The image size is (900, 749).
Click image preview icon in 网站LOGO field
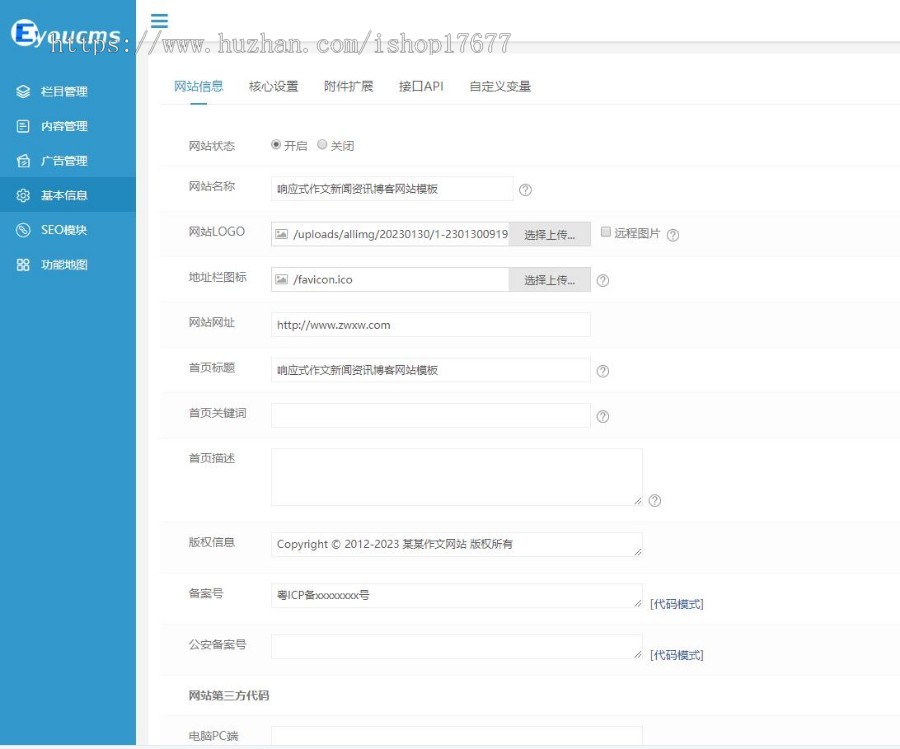(x=281, y=234)
